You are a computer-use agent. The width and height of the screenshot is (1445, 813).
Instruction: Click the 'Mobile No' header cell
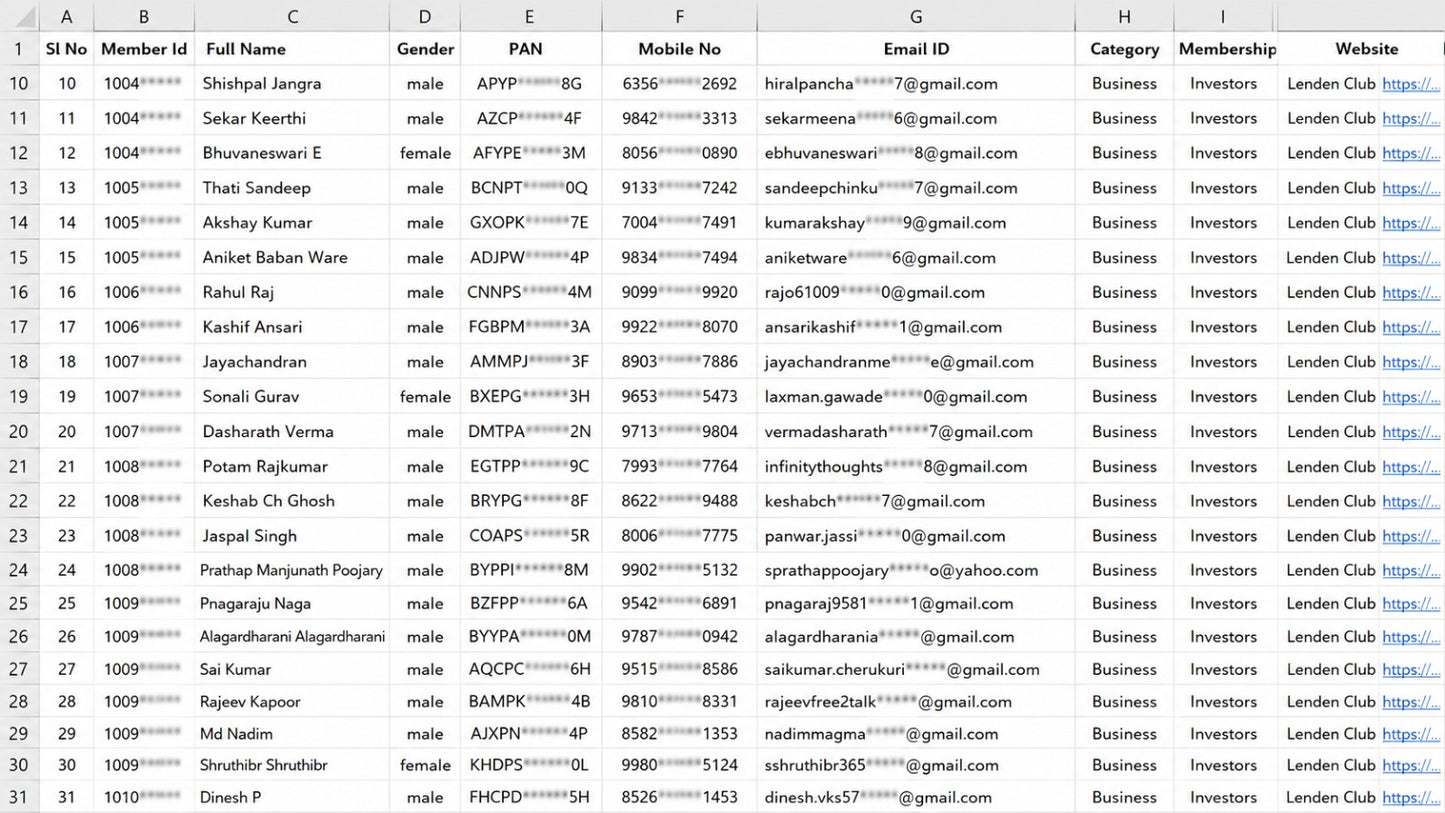679,49
